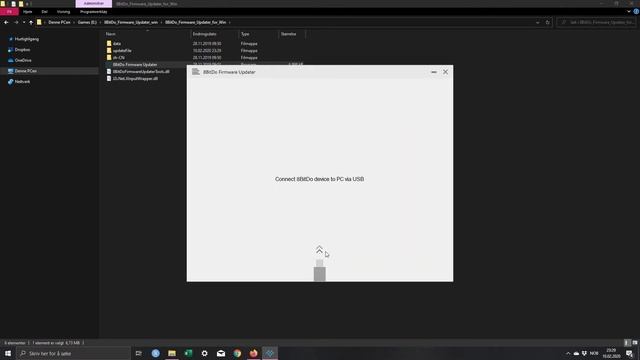Image resolution: width=640 pixels, height=360 pixels.
Task: Select Dropbox in navigation pane
Action: click(x=22, y=50)
